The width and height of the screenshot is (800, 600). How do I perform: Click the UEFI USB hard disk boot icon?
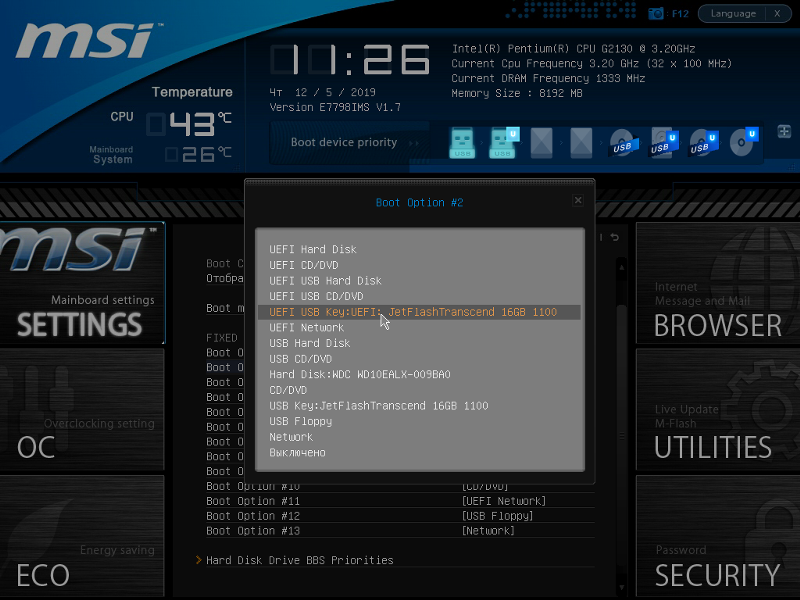pyautogui.click(x=664, y=143)
